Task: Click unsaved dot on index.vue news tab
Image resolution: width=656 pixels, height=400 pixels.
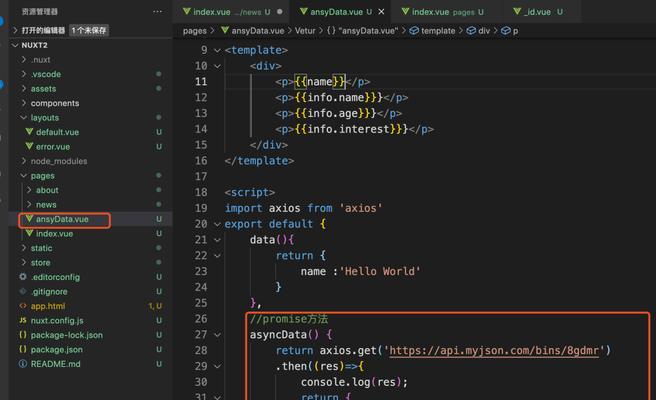Action: pos(279,12)
